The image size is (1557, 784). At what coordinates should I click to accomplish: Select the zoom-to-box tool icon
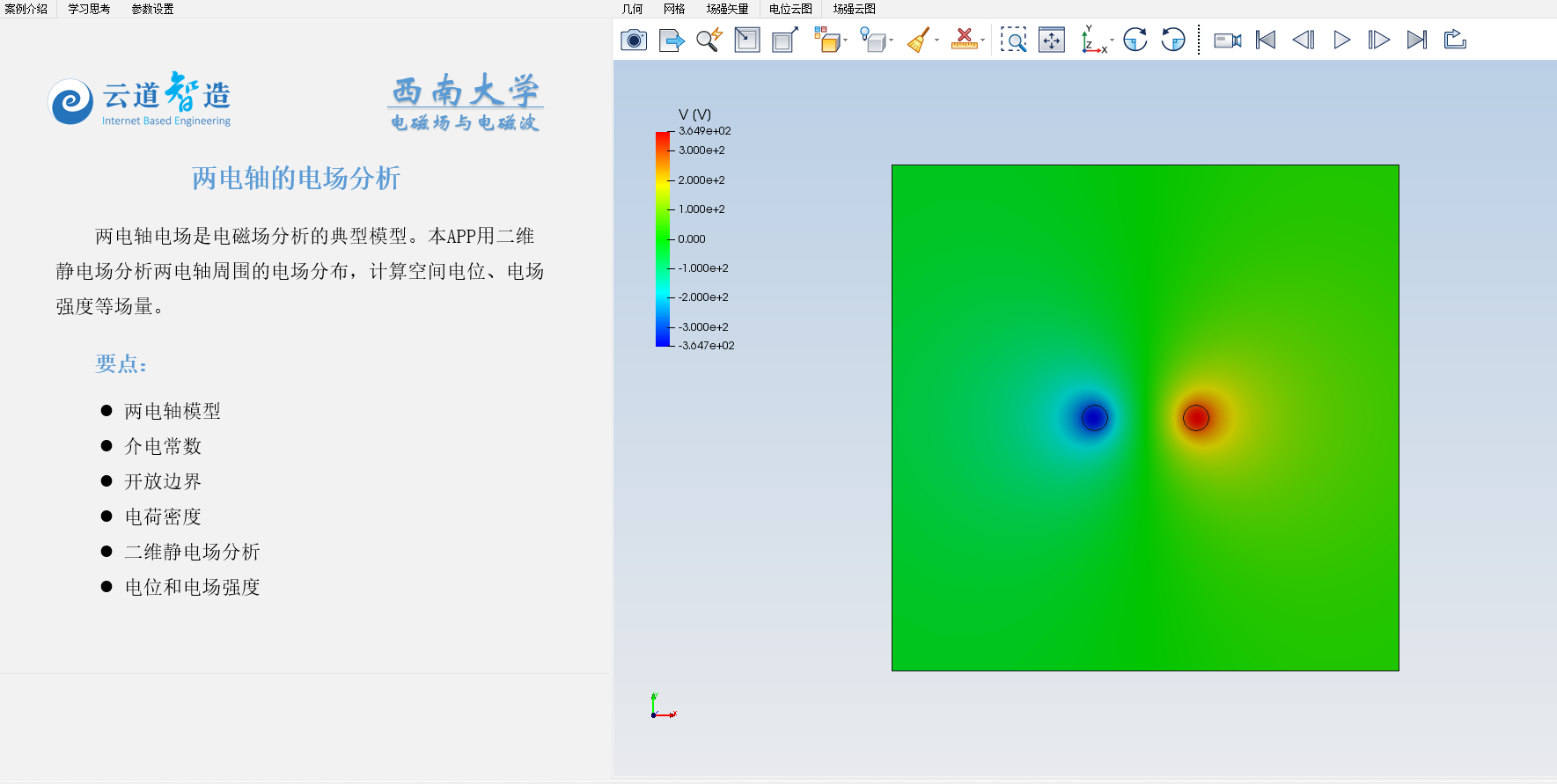tap(1014, 40)
